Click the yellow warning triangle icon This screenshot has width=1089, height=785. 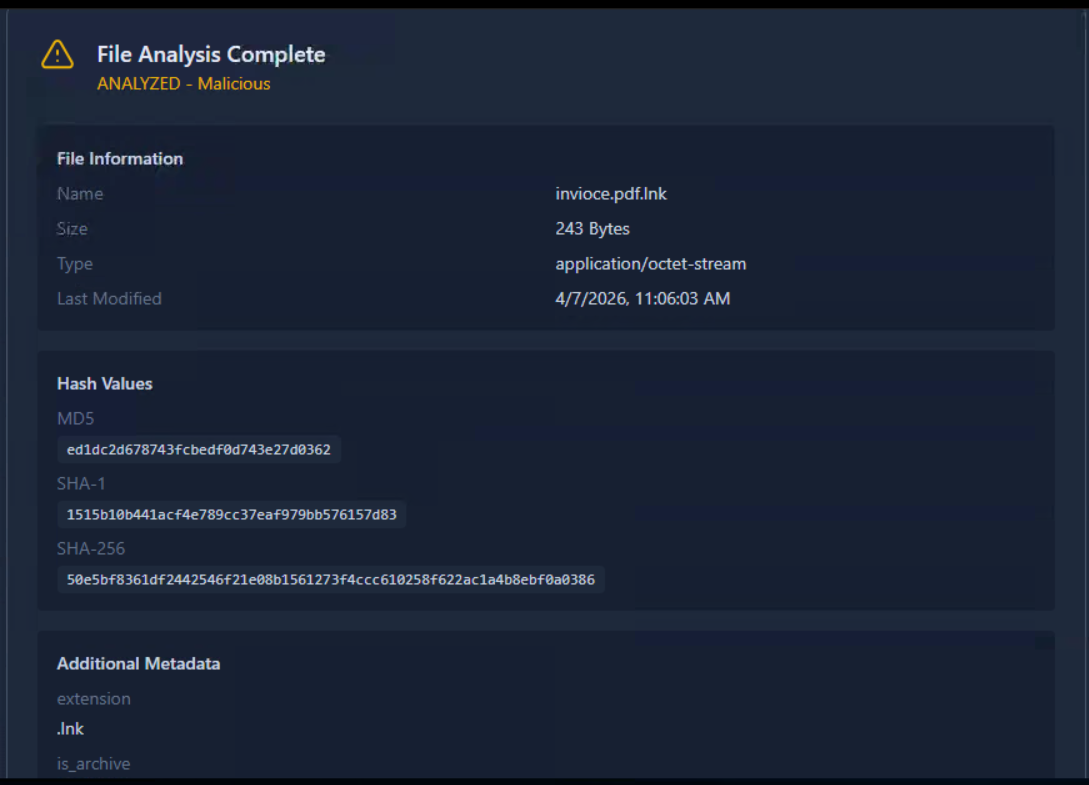(57, 55)
